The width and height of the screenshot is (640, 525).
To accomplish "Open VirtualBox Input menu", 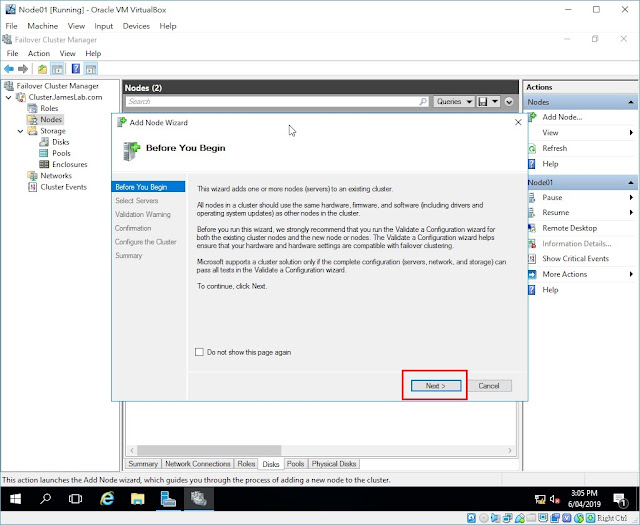I will 103,26.
